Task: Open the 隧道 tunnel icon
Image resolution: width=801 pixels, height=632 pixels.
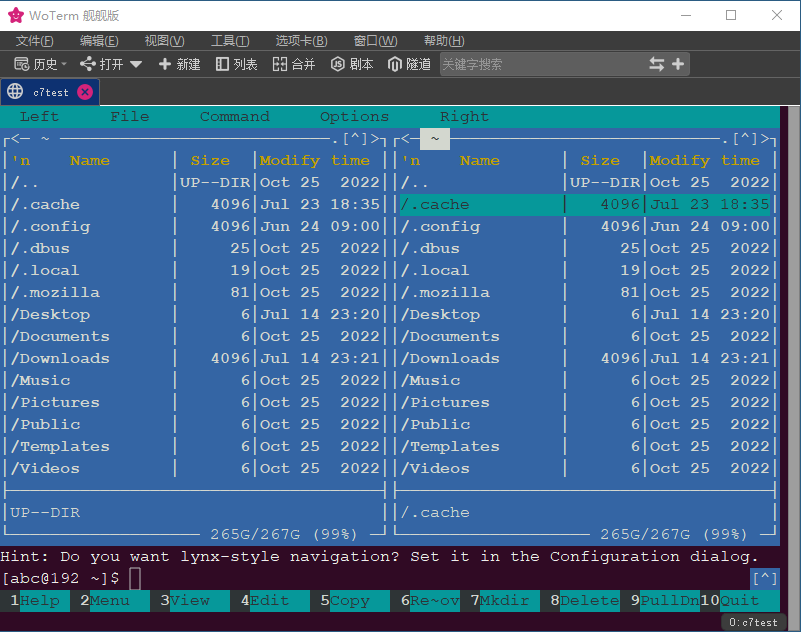Action: pyautogui.click(x=395, y=64)
